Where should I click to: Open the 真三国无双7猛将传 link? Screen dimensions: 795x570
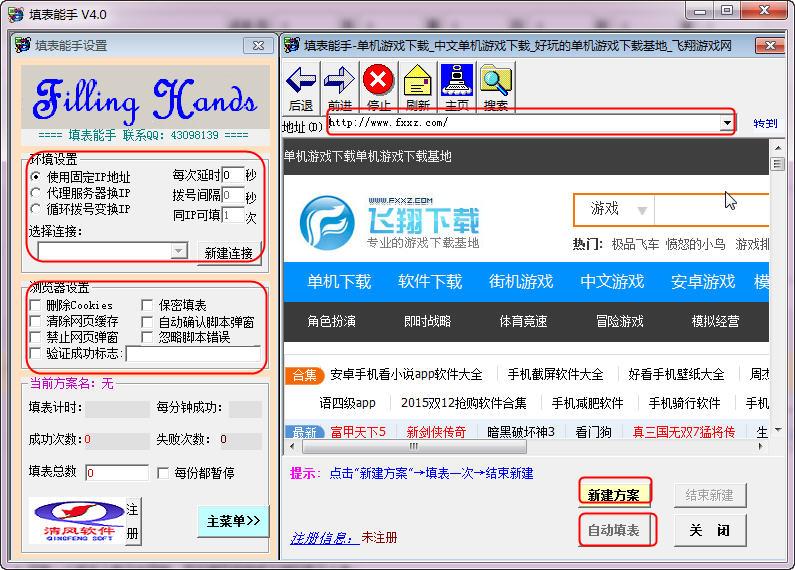tap(683, 432)
